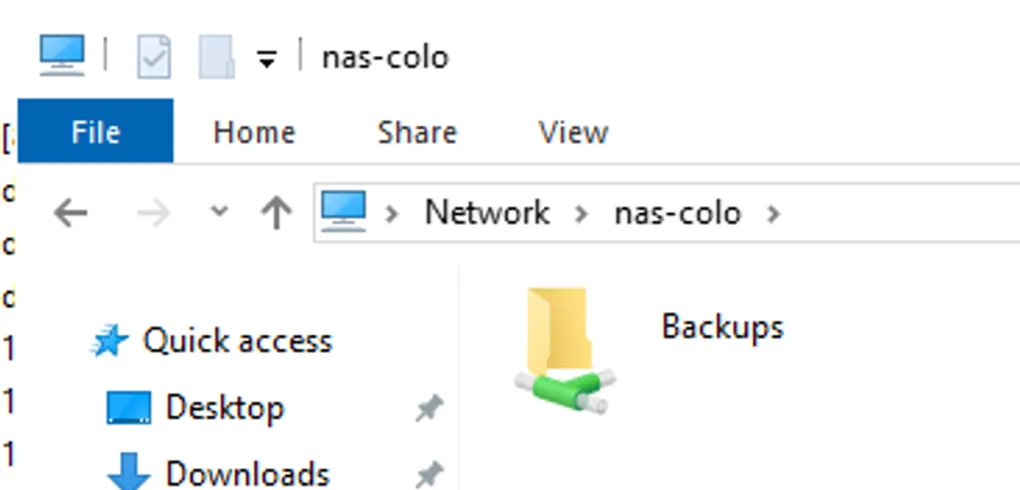Click the computer icon in the title bar
This screenshot has height=490, width=1020.
[x=62, y=55]
